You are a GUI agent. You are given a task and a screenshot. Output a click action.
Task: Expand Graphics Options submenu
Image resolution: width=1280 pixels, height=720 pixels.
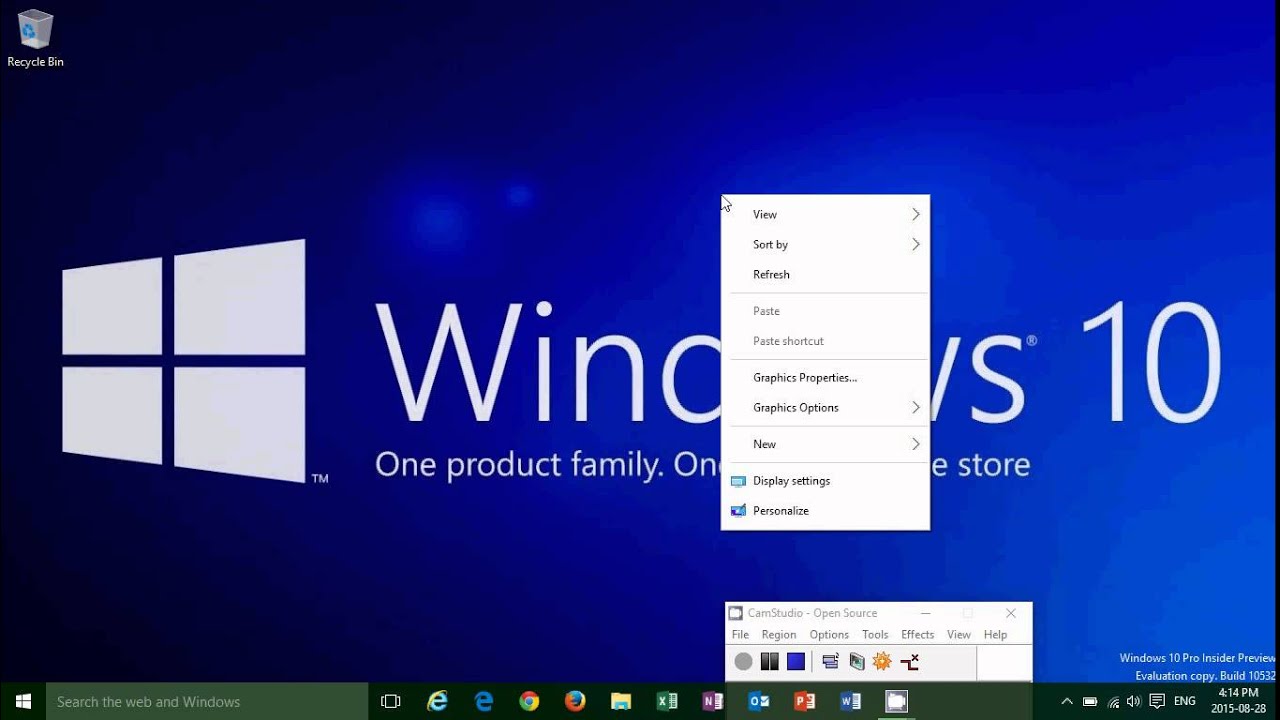point(825,407)
